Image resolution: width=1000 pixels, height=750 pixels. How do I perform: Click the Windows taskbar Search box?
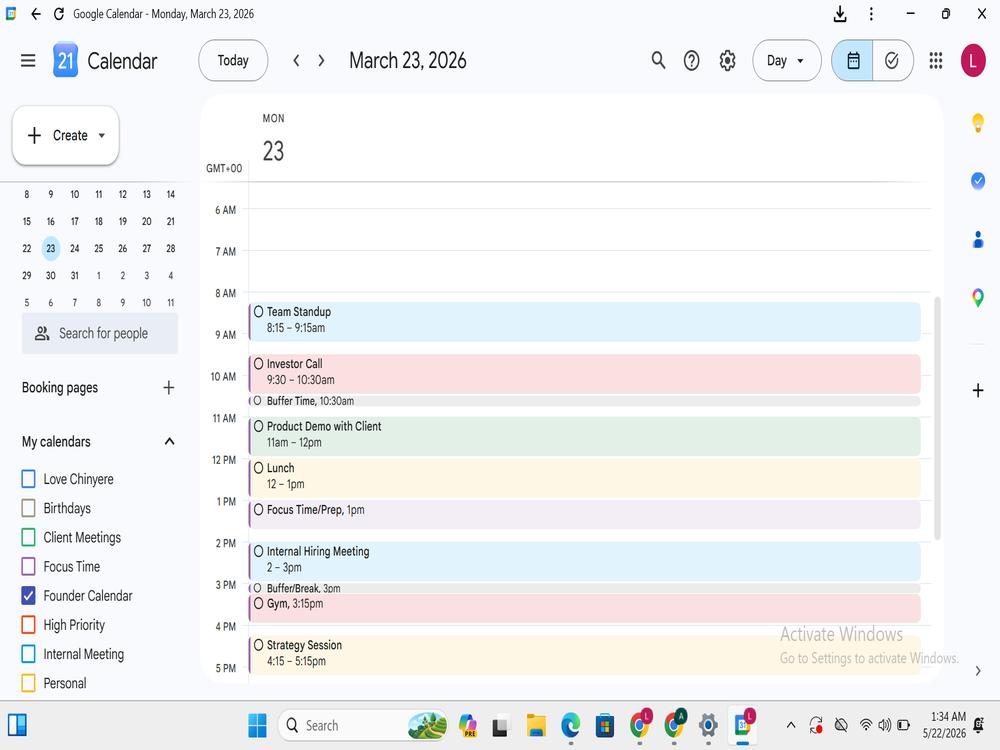[x=362, y=725]
